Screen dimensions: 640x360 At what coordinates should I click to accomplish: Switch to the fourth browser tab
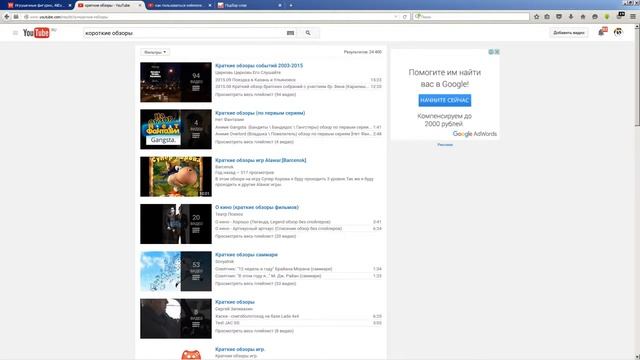pos(249,5)
